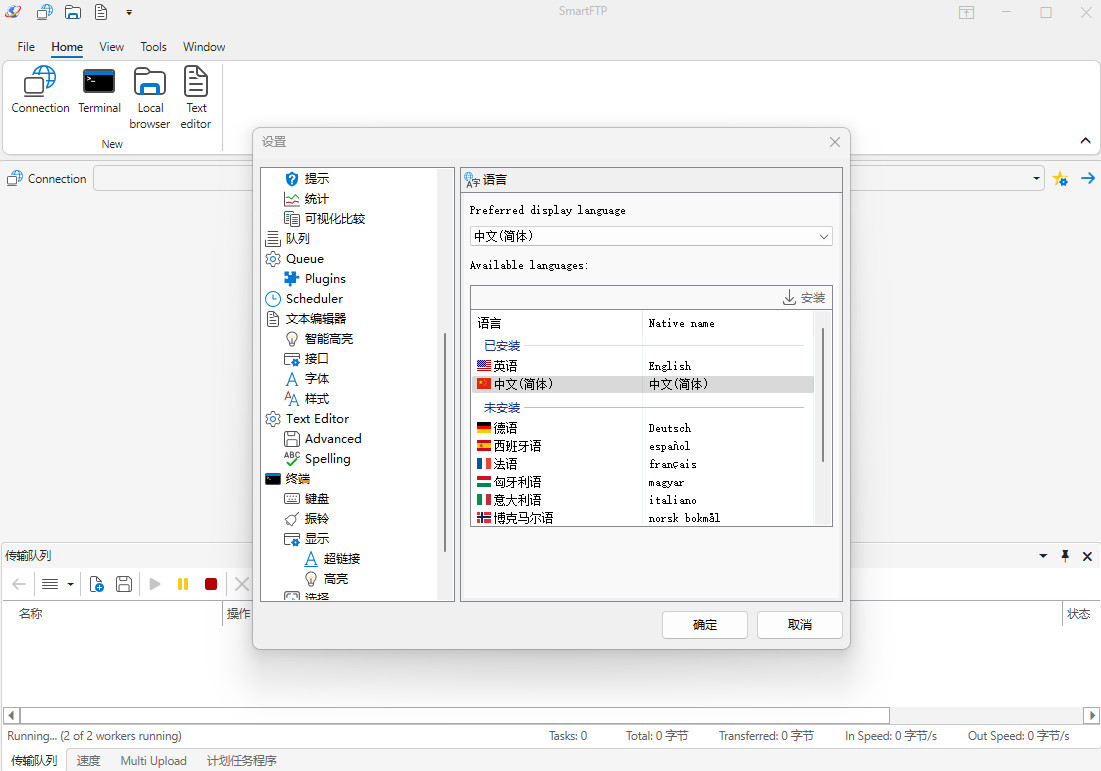The width and height of the screenshot is (1101, 771).
Task: Switch to the Multi Upload bottom tab
Action: click(x=153, y=760)
